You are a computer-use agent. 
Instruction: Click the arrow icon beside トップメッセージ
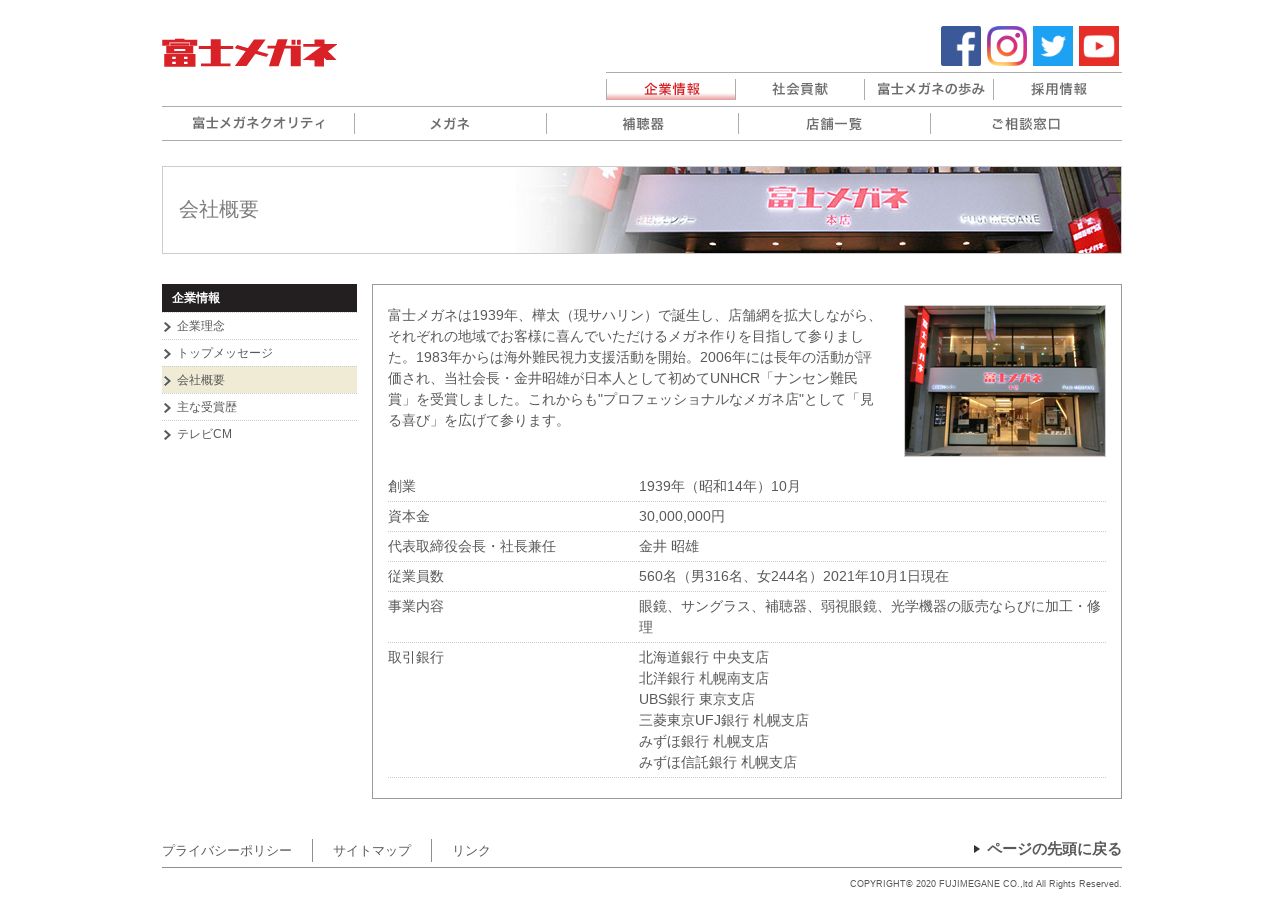(167, 354)
